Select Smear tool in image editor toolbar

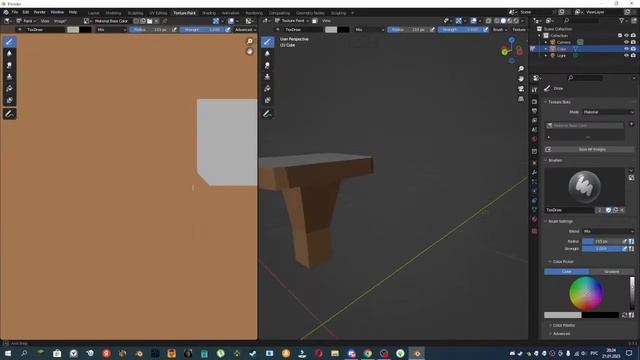[9, 65]
